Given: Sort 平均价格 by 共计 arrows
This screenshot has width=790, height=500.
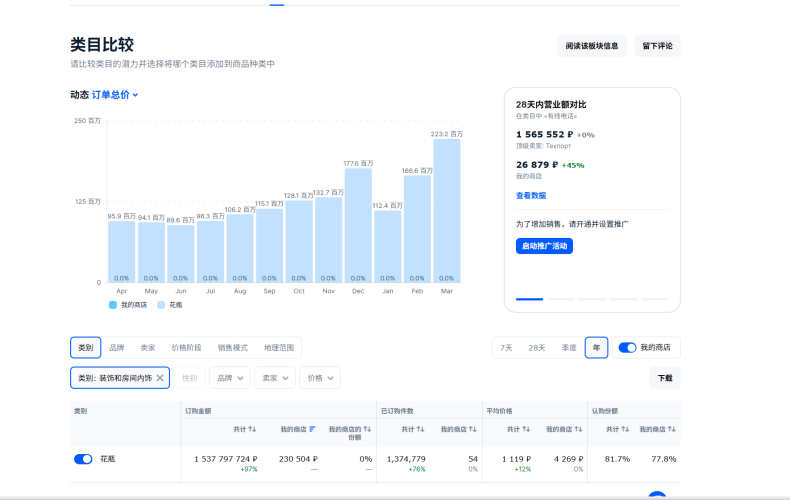Looking at the screenshot, I should coord(525,429).
